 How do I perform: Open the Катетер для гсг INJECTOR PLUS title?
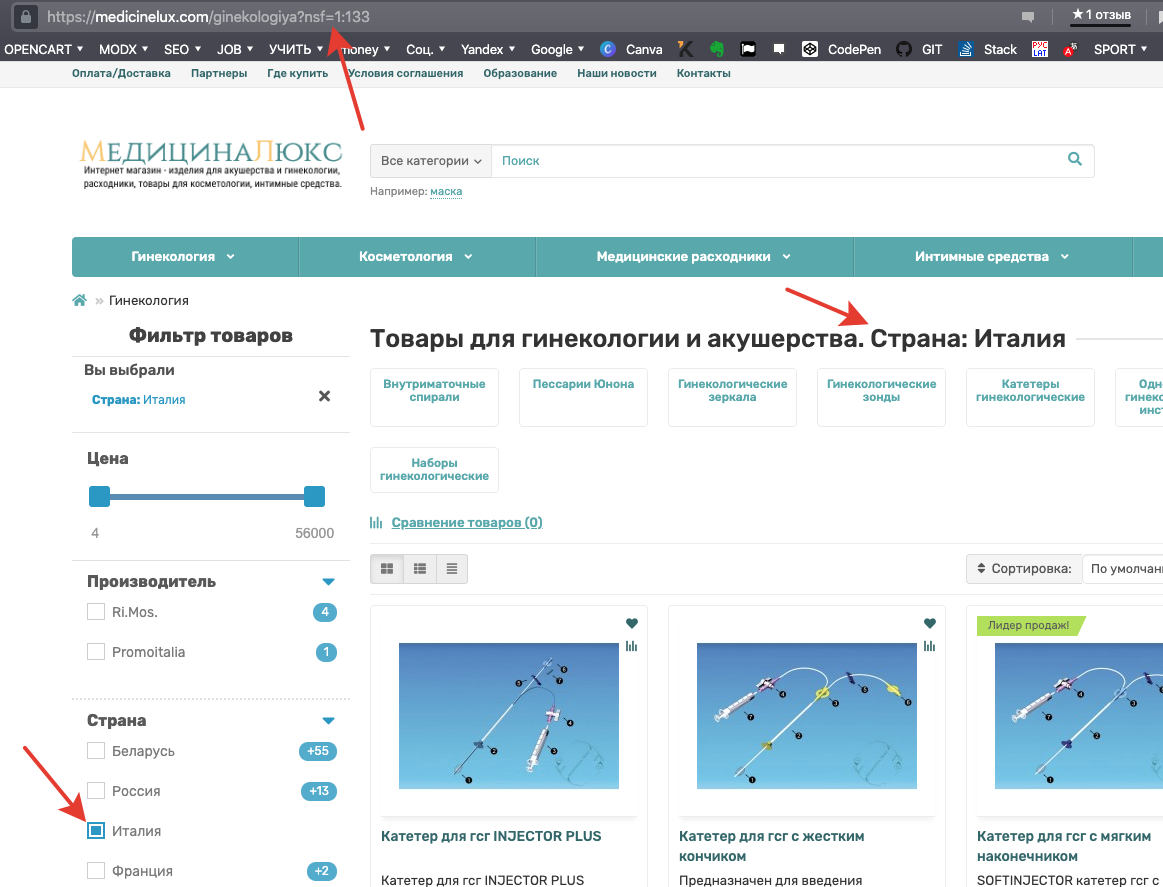[491, 836]
